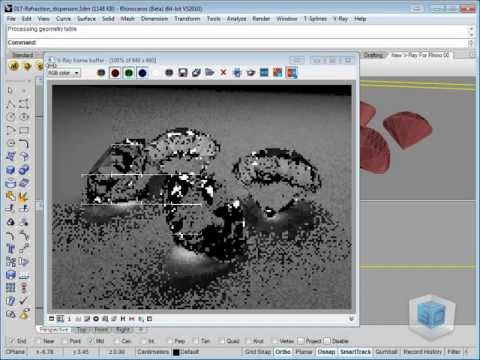Click the CPlane label in status bar
Viewport: 480px width, 360px height.
[x=15, y=352]
